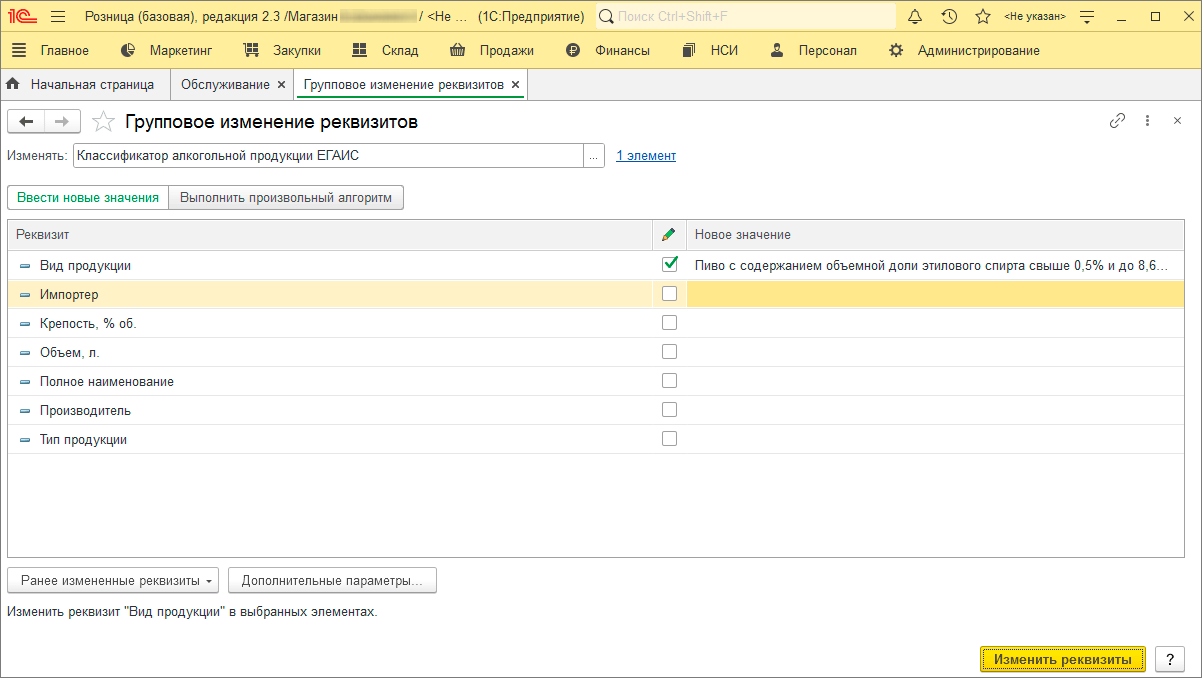Open the Ранее измененные реквизиты dropdown
The image size is (1202, 678).
tap(113, 580)
